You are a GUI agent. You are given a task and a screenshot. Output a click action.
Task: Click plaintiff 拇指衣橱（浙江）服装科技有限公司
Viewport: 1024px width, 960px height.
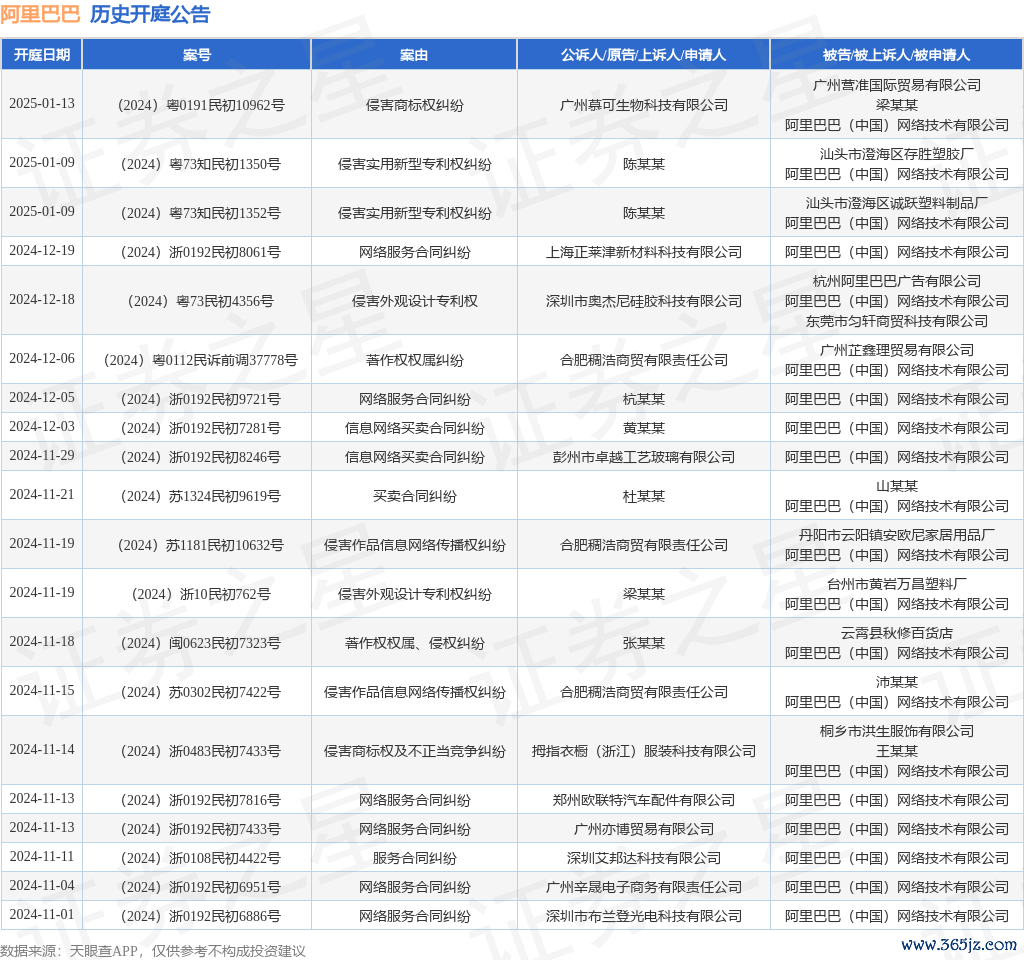[643, 751]
